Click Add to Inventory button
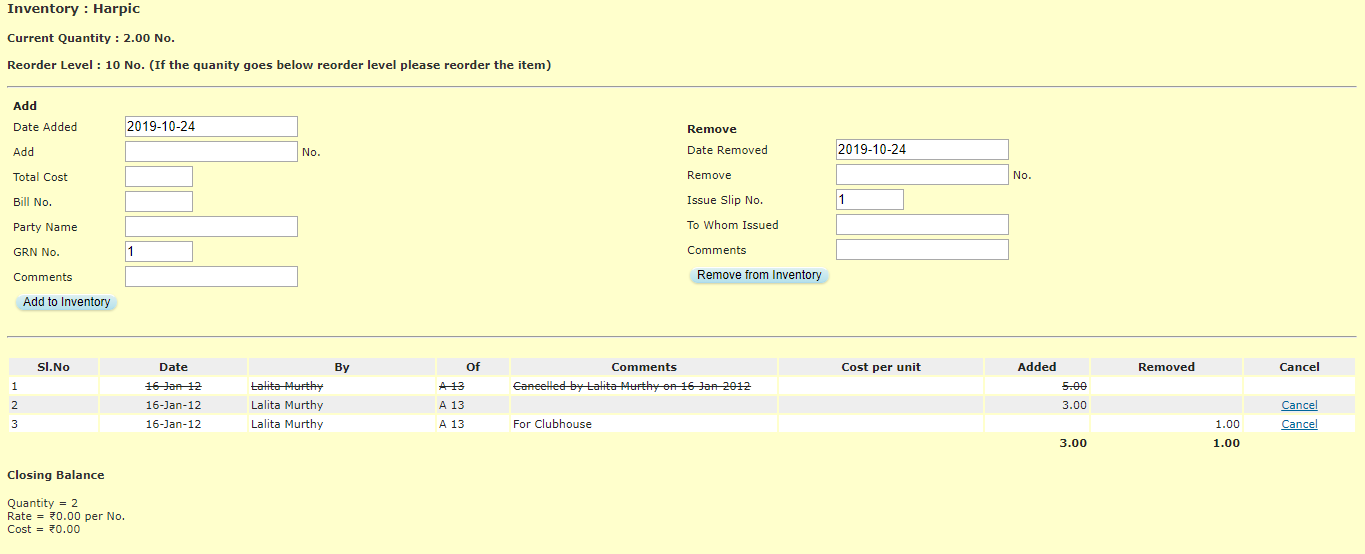 pyautogui.click(x=67, y=302)
